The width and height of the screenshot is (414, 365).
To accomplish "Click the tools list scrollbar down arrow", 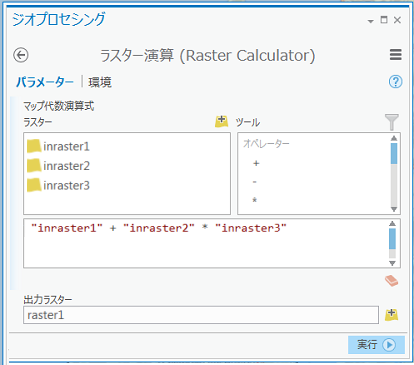I will coord(394,209).
